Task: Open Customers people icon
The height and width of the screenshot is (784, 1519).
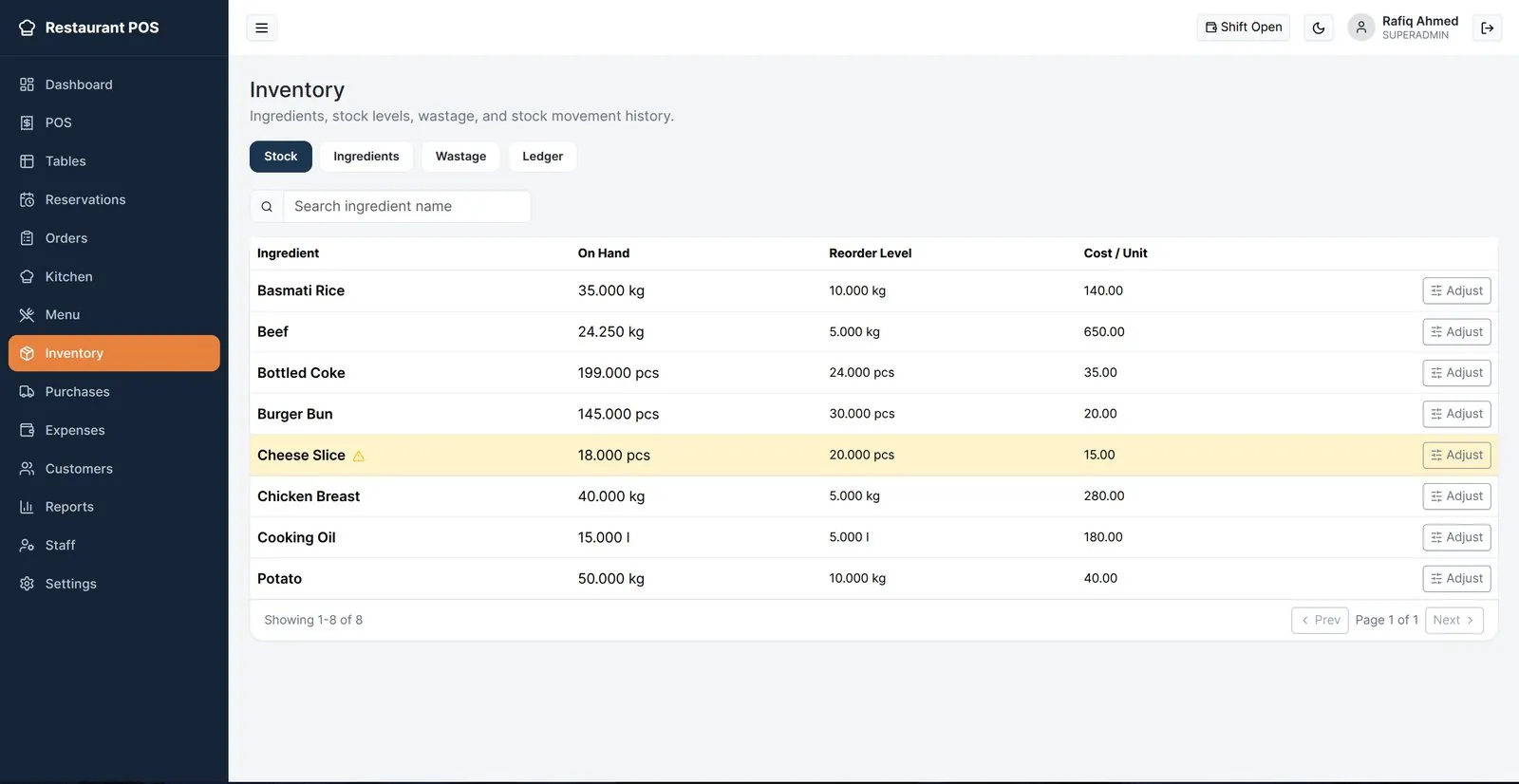Action: point(27,468)
